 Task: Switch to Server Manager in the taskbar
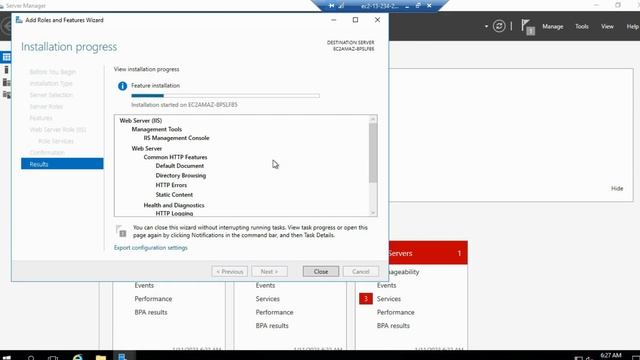122,357
